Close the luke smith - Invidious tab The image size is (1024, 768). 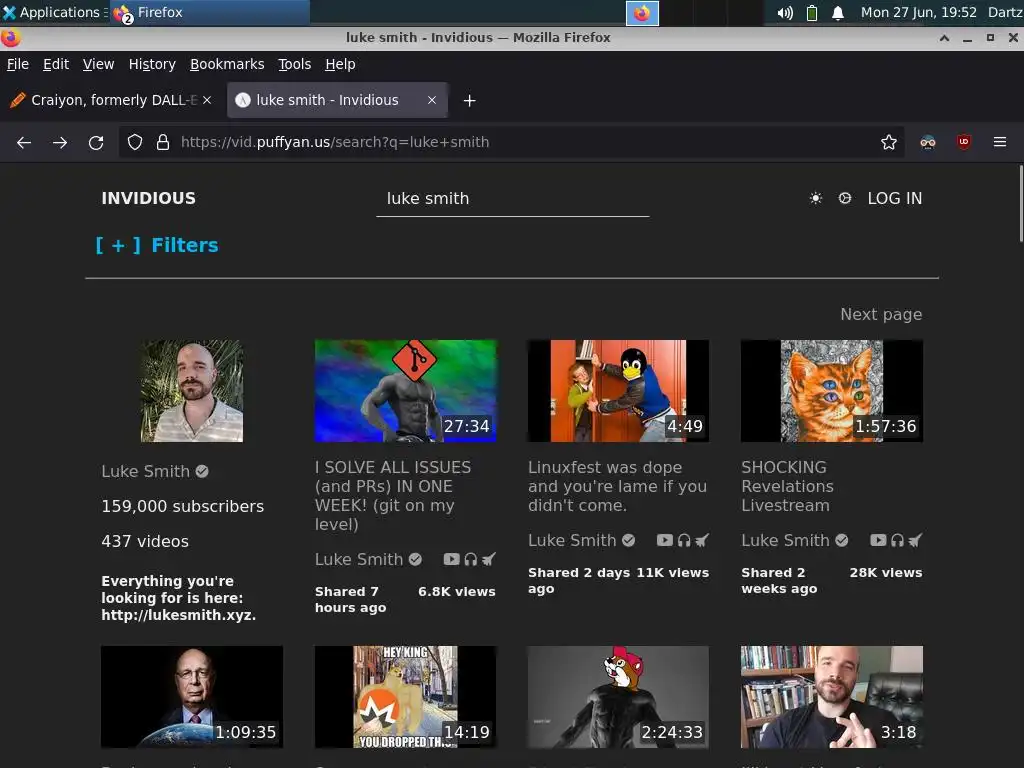pos(432,100)
